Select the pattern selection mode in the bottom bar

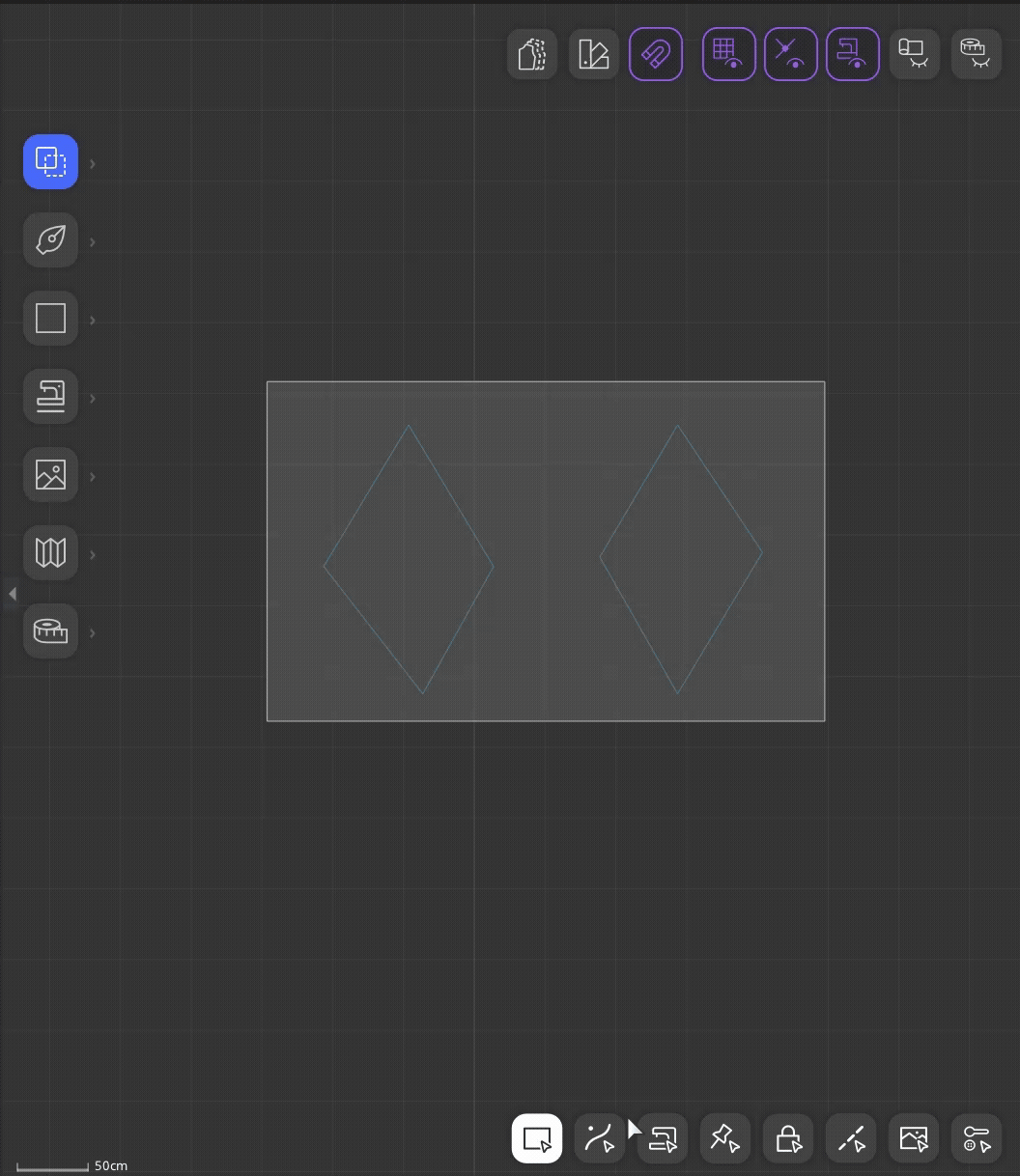tap(537, 1138)
